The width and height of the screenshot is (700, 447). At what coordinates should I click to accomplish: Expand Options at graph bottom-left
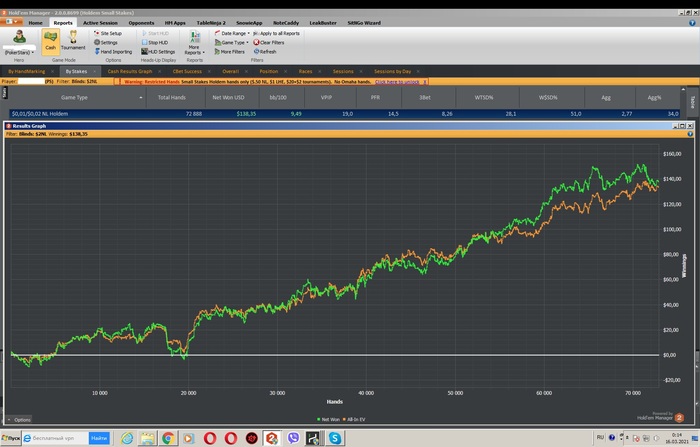pos(19,420)
